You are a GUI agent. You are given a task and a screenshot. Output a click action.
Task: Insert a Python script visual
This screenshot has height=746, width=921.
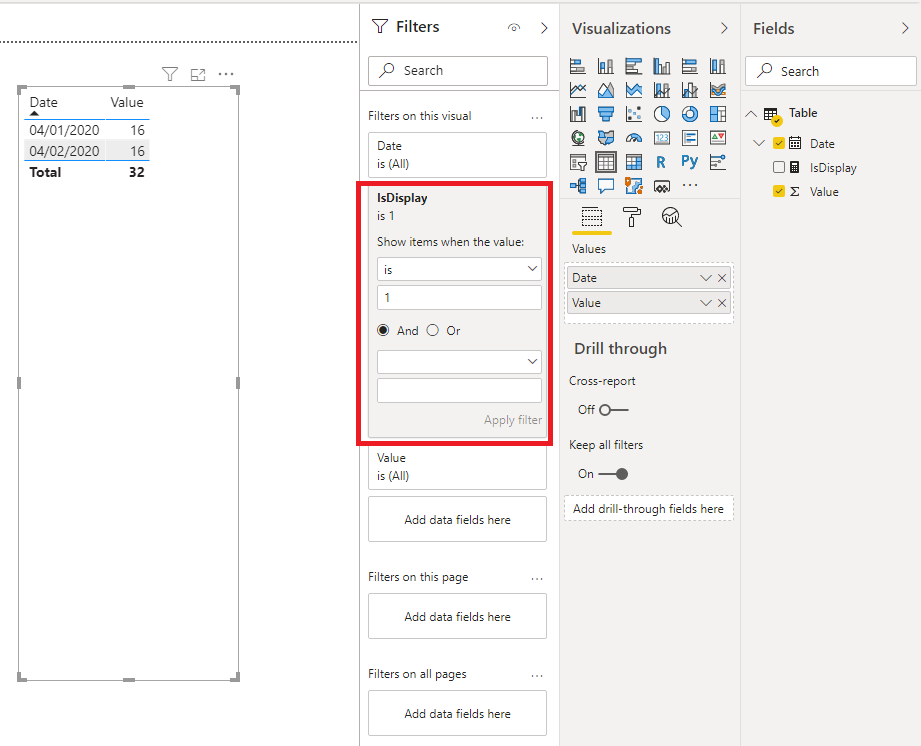(x=690, y=162)
